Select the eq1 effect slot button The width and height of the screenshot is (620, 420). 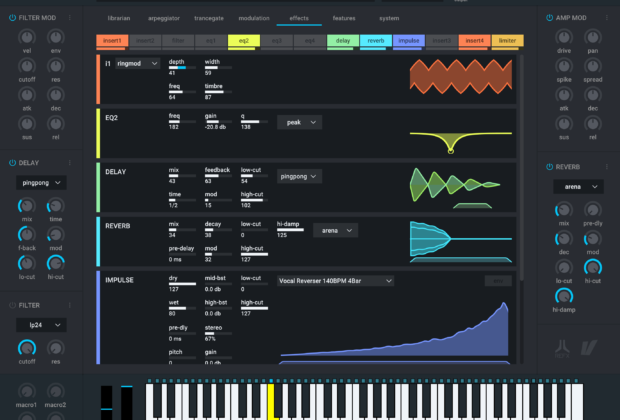(211, 41)
